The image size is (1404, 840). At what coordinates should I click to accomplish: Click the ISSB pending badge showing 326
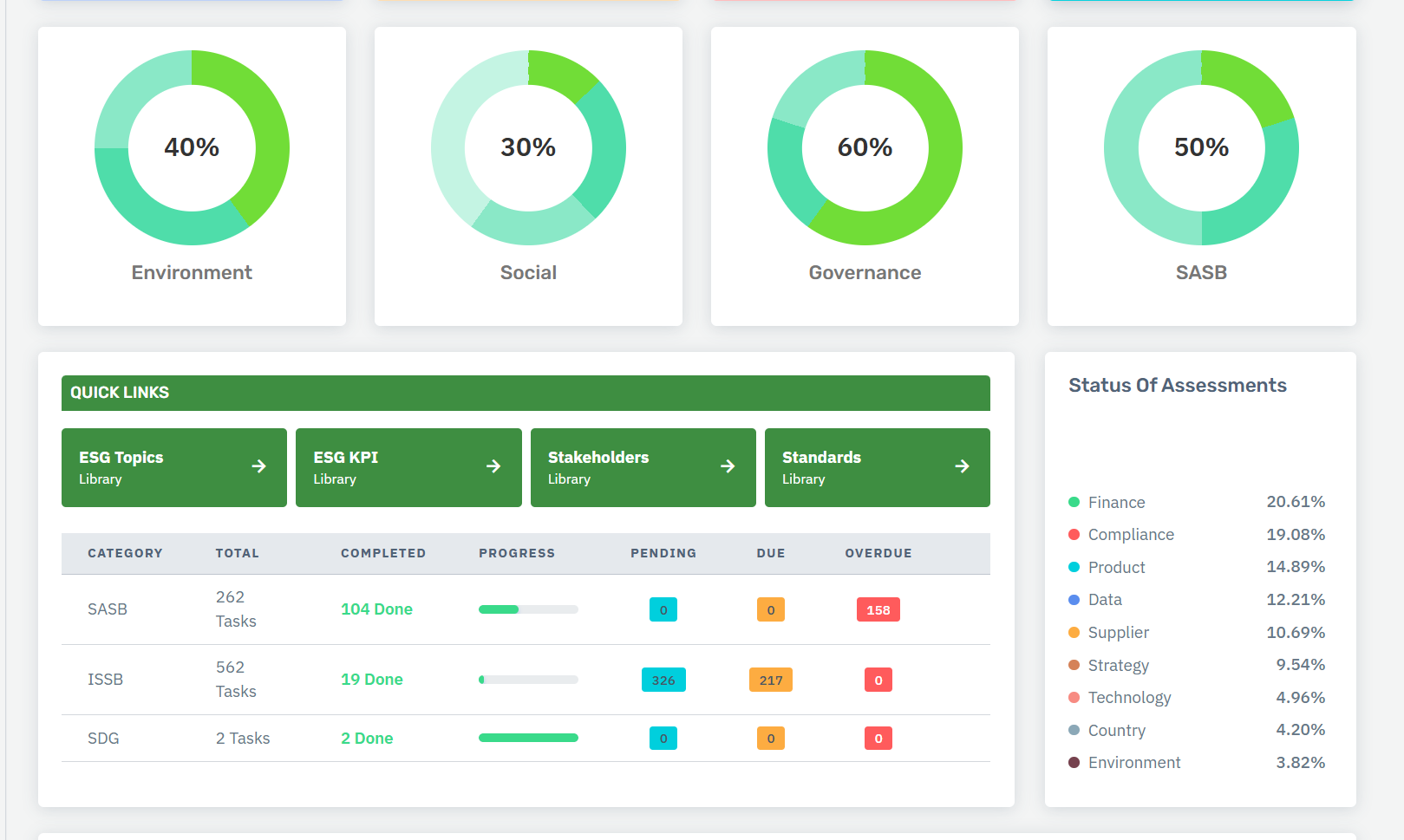(663, 680)
